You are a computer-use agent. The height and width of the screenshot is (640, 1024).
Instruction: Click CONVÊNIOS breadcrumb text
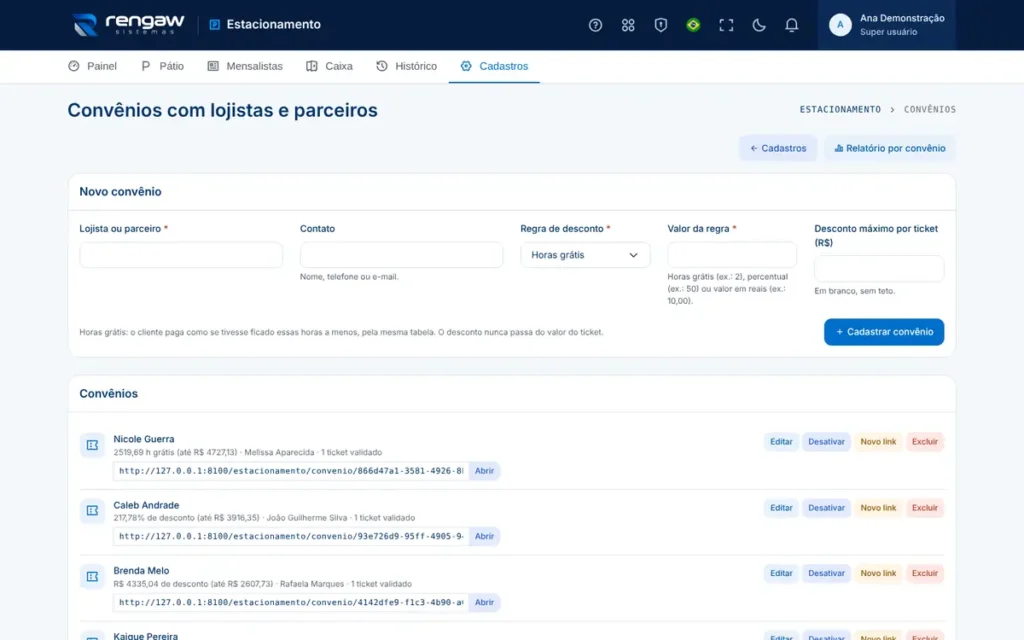[929, 110]
